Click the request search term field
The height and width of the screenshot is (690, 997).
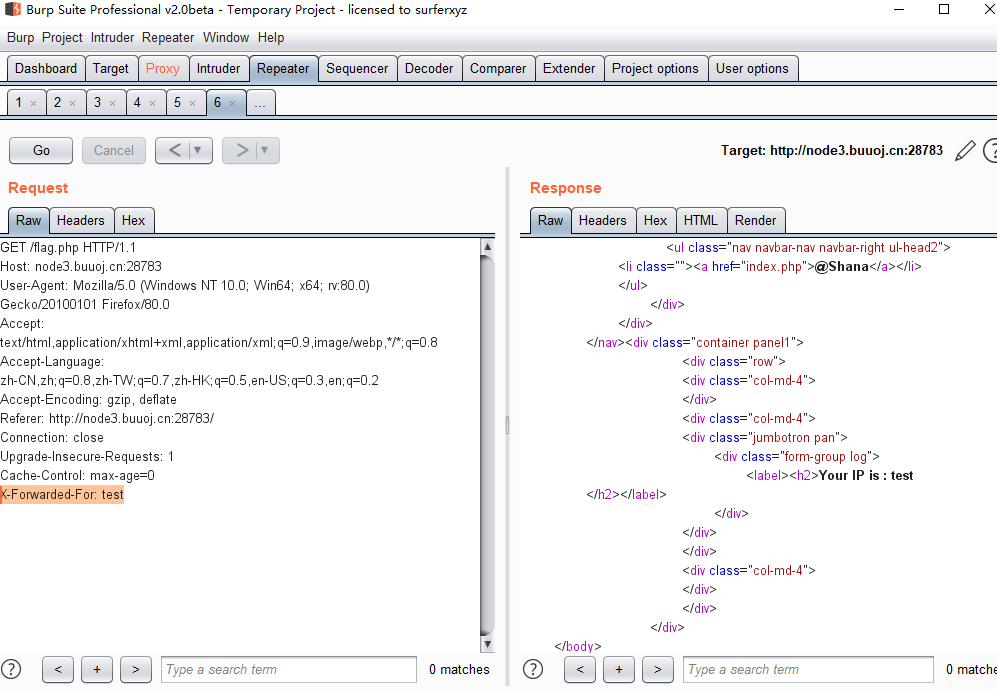point(288,669)
